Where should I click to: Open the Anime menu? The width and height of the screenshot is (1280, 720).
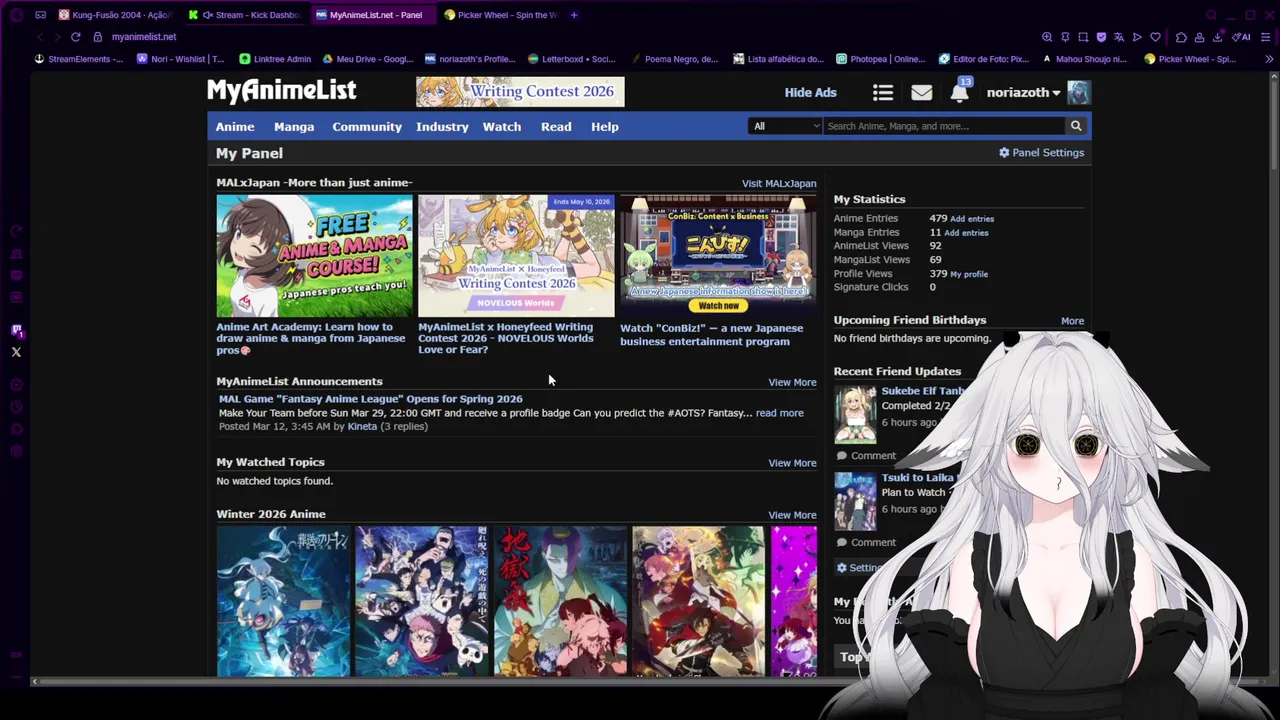(x=235, y=127)
